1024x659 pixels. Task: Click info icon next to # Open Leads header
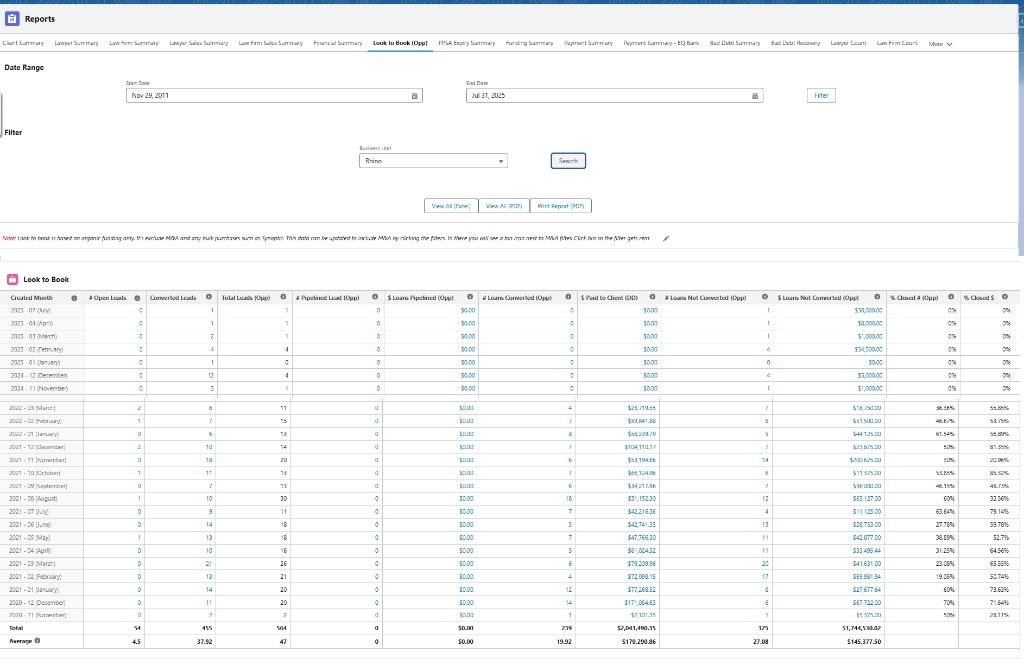point(137,298)
